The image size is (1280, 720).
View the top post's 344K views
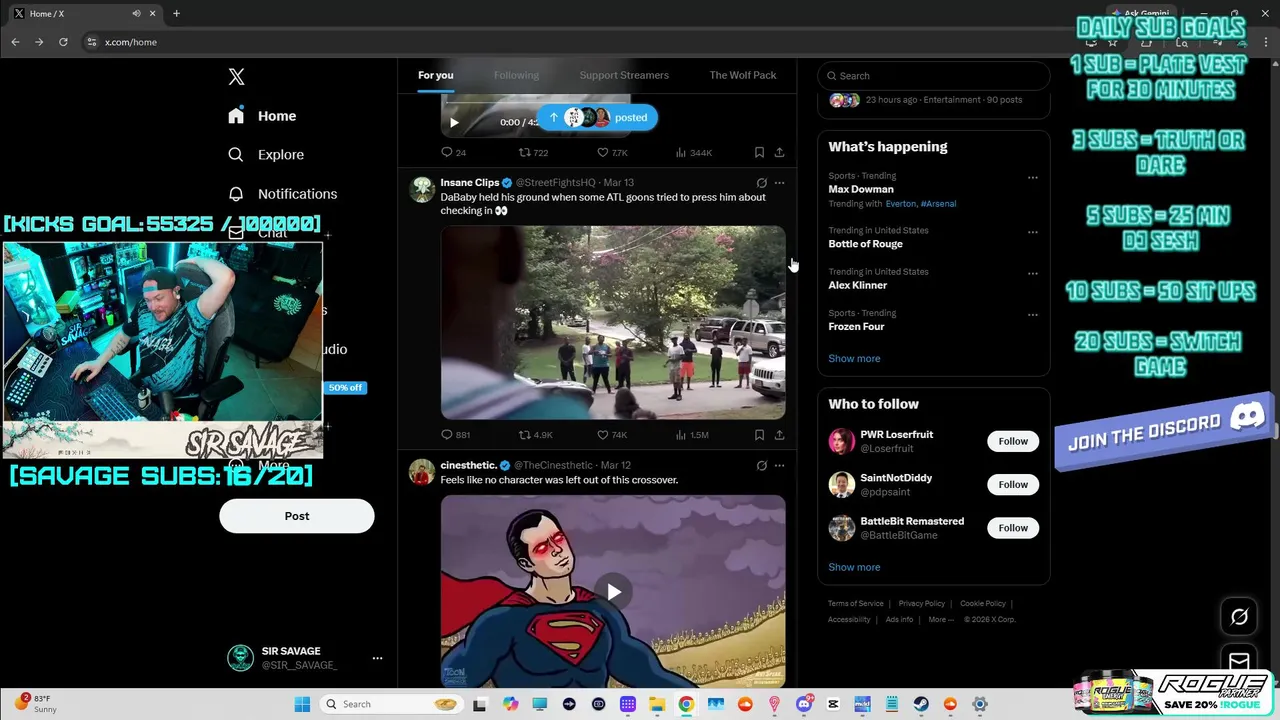694,153
